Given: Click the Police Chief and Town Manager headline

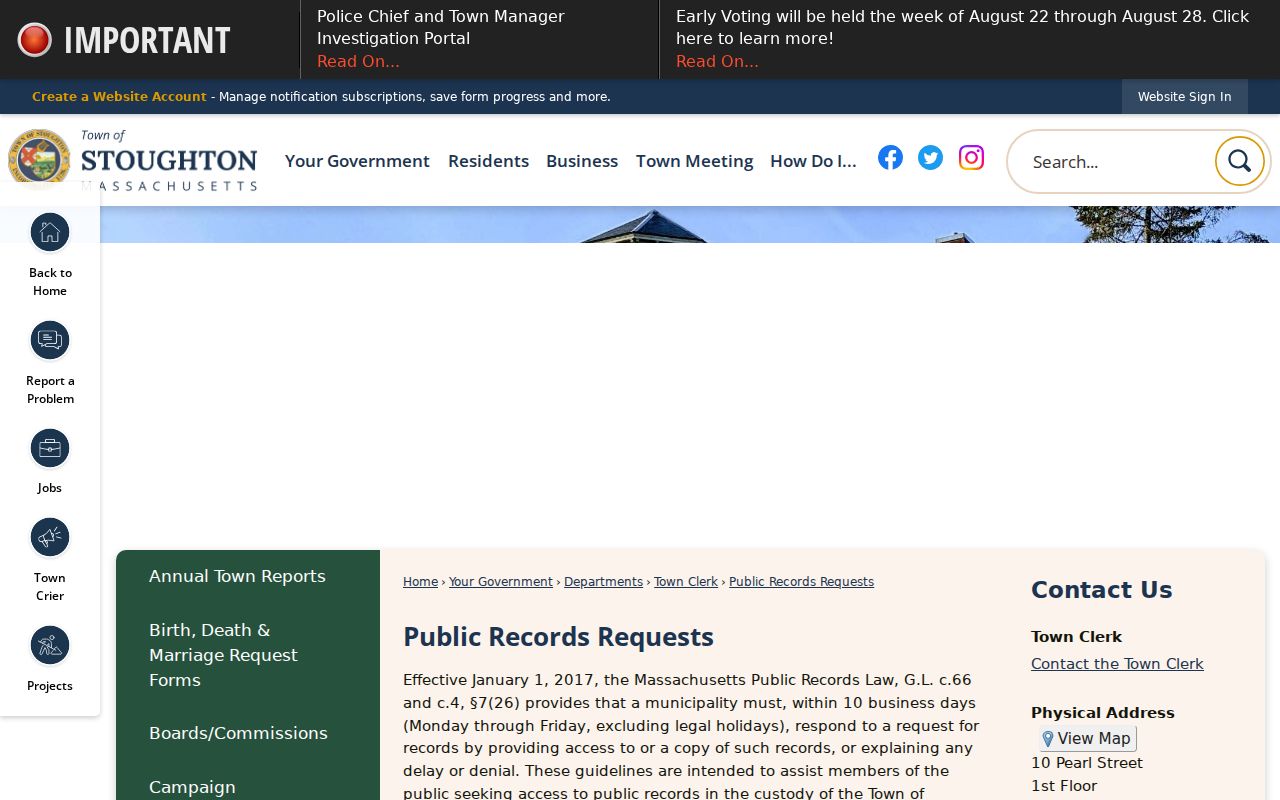Looking at the screenshot, I should pos(441,27).
